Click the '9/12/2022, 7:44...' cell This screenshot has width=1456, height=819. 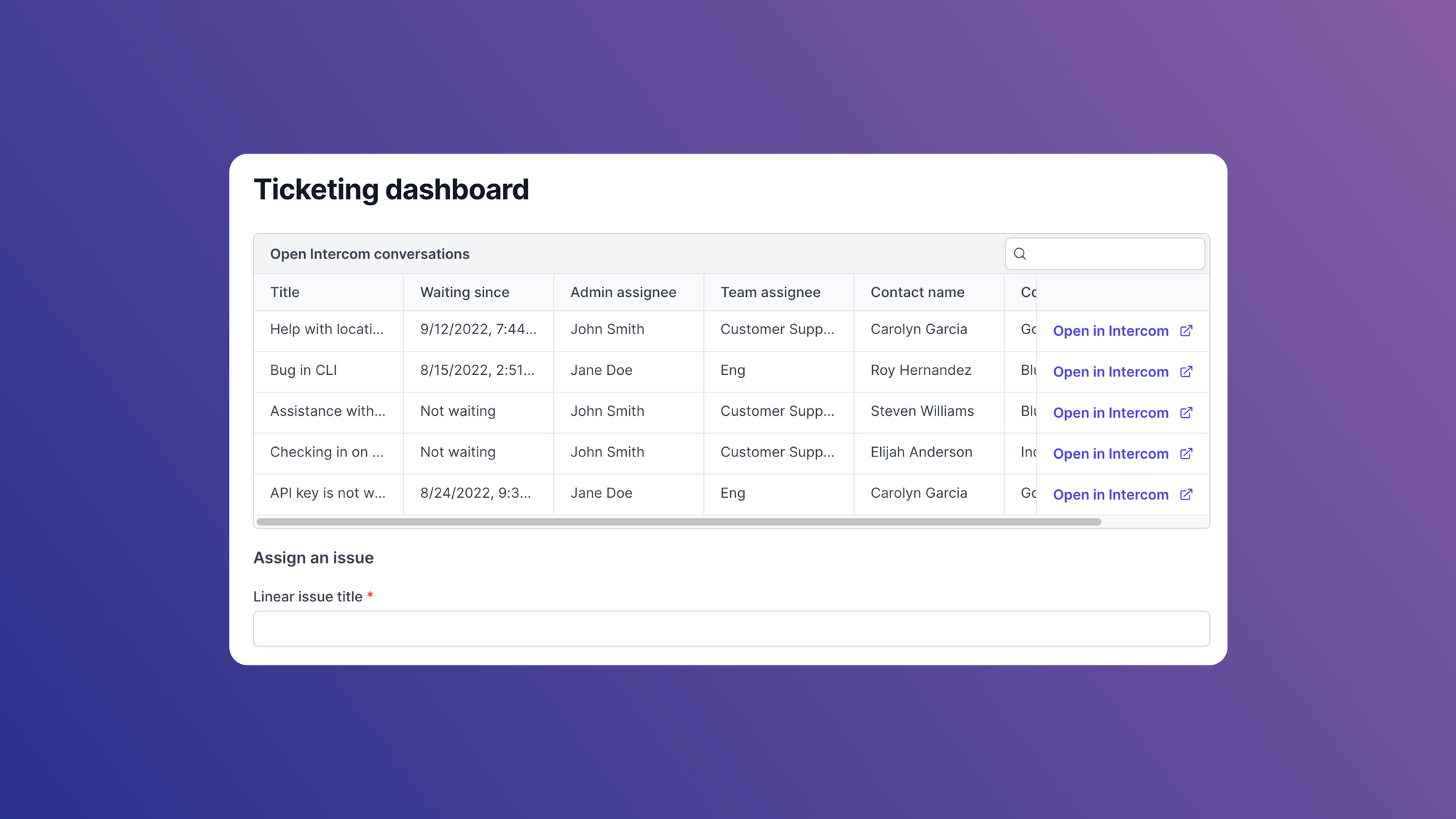point(478,331)
